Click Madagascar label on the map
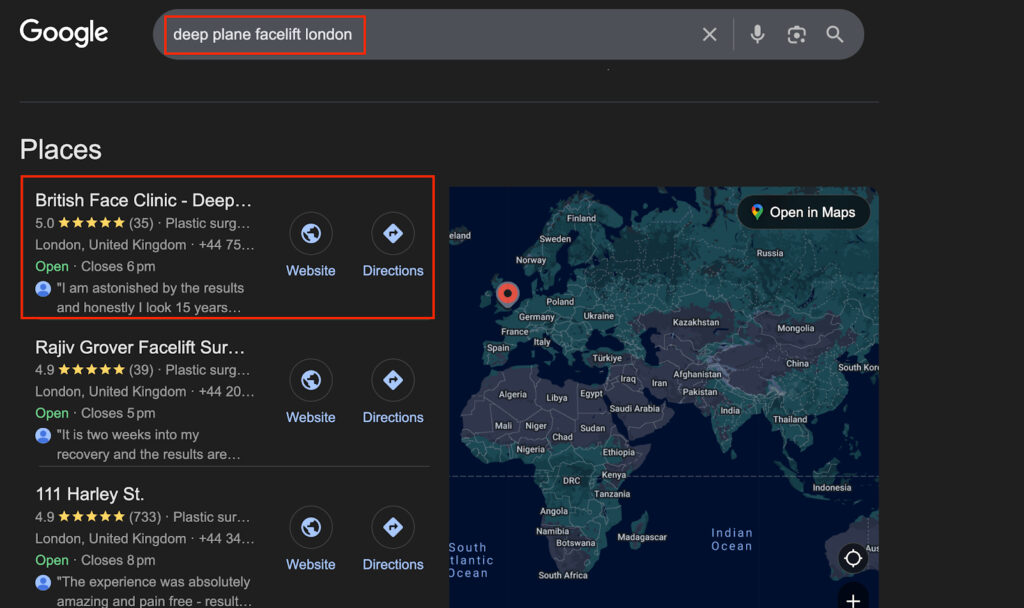 [642, 537]
